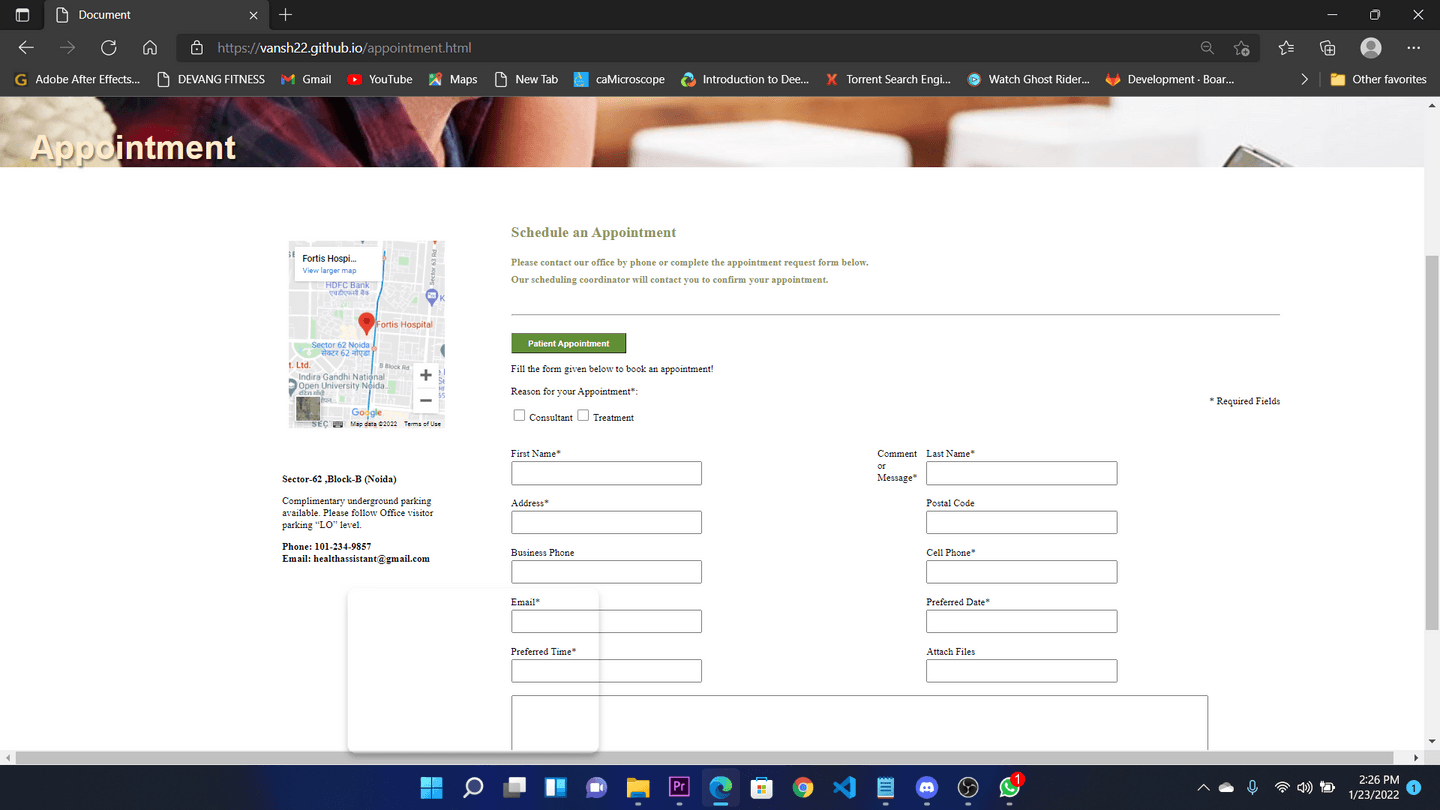
Task: Open File Explorer from taskbar
Action: click(x=638, y=788)
